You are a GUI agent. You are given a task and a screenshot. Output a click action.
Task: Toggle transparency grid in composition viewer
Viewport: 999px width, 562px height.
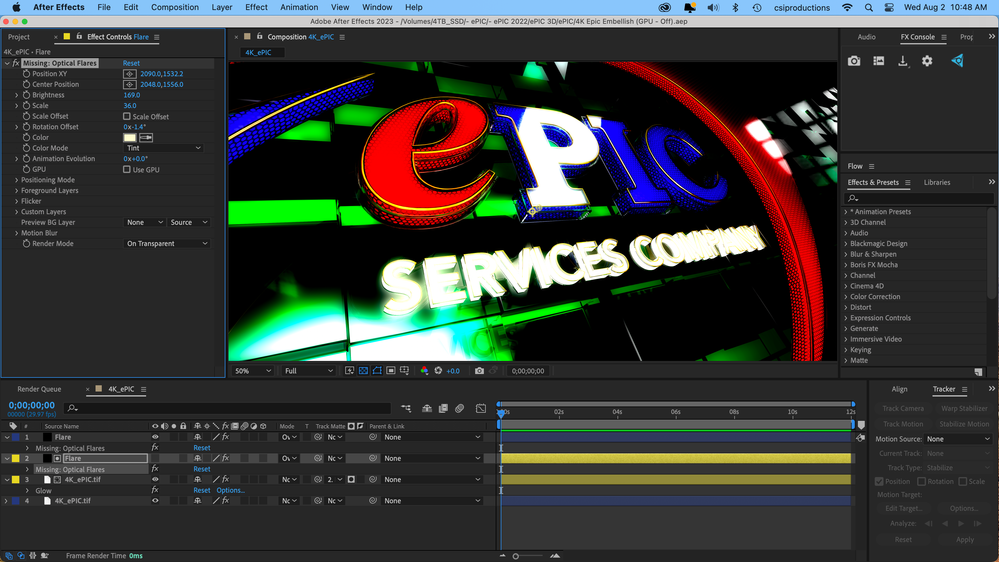[x=363, y=371]
